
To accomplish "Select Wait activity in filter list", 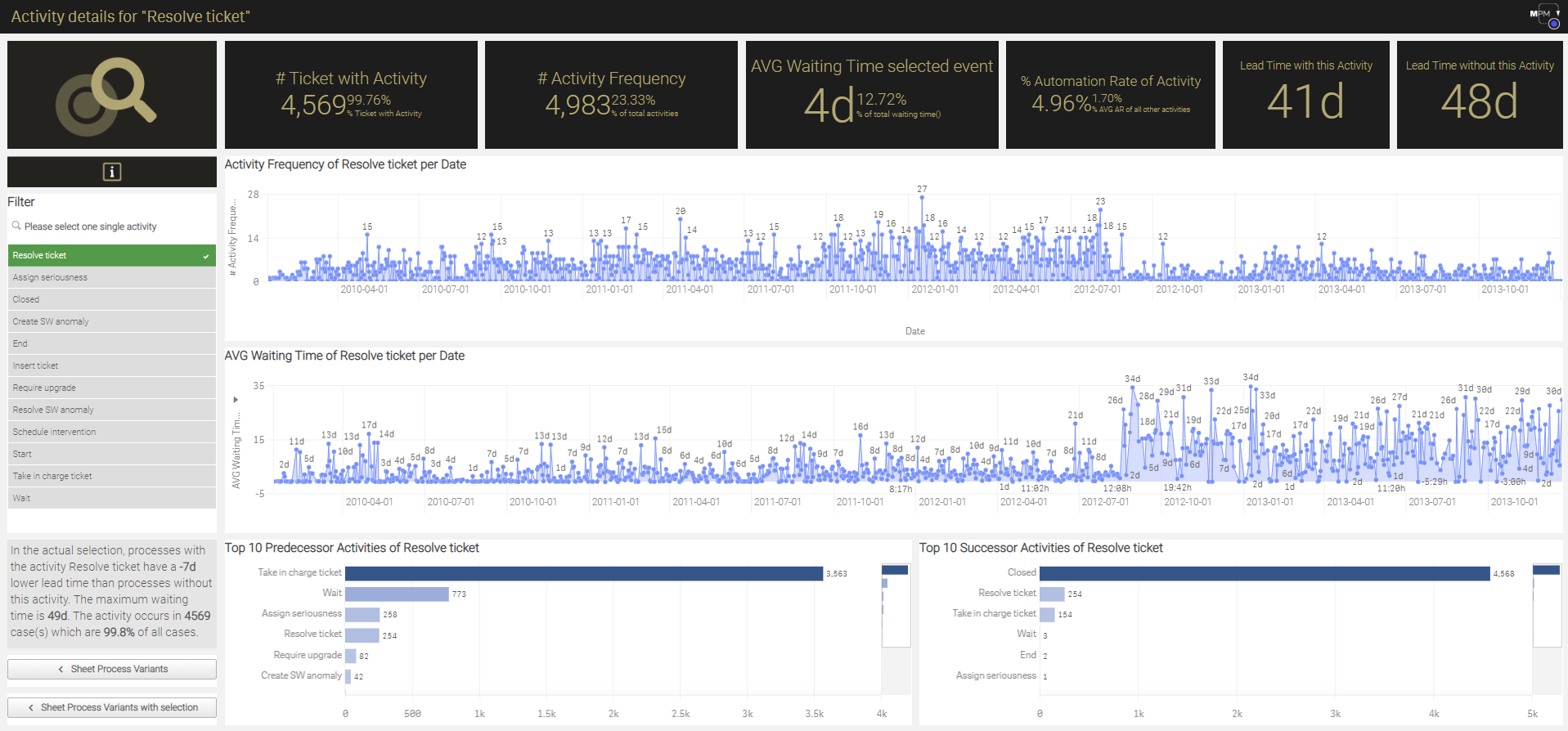I will click(x=112, y=498).
